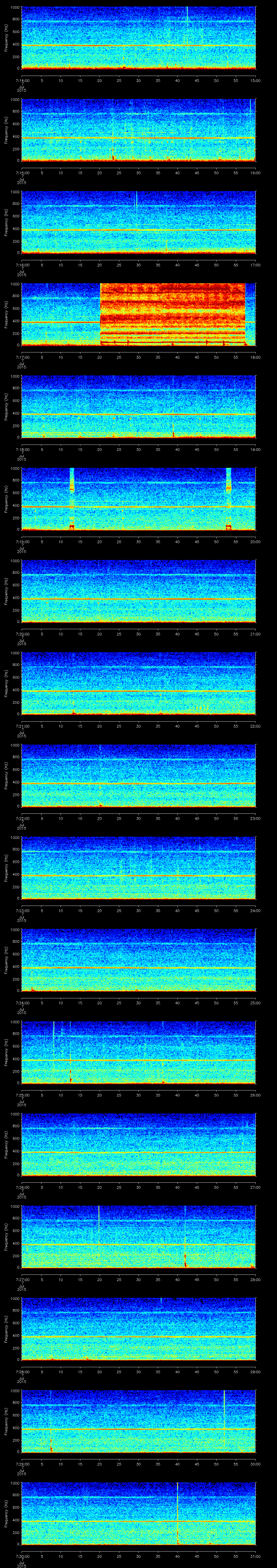The width and height of the screenshot is (277, 1568).
Task: Select the 7:24:00 spectrogram panel
Action: click(138, 960)
